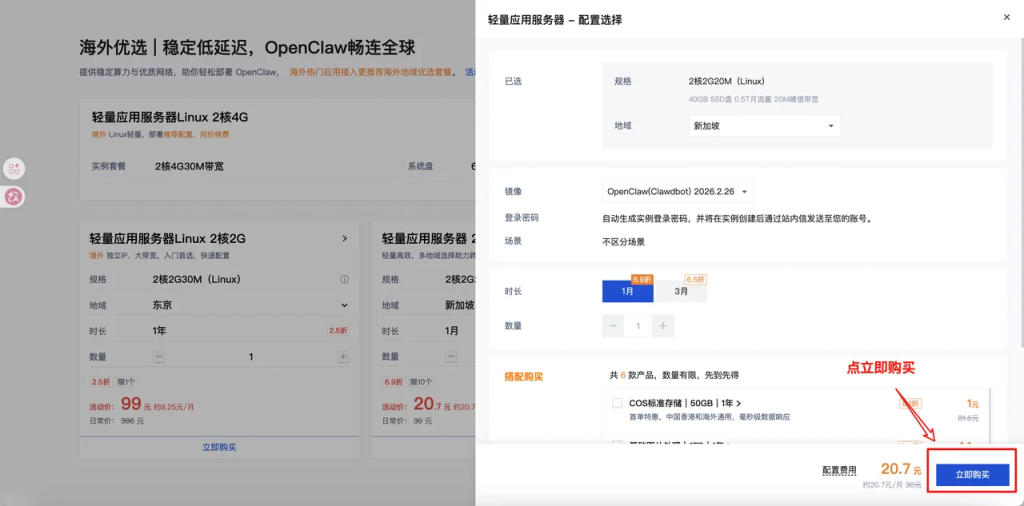
Task: Click the pink round floating sidebar icon
Action: 14,196
